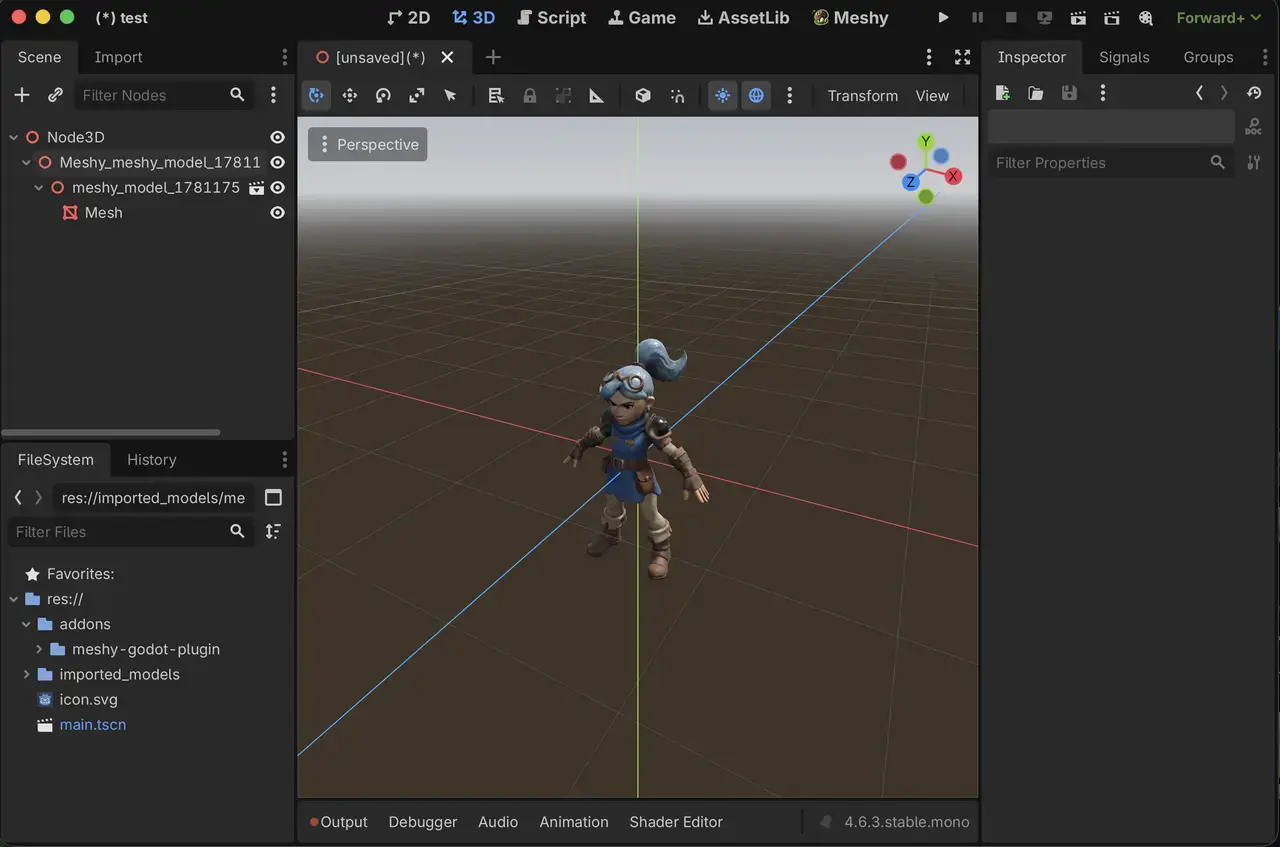Click the list selectable nodes tool
This screenshot has height=847, width=1280.
pos(496,95)
